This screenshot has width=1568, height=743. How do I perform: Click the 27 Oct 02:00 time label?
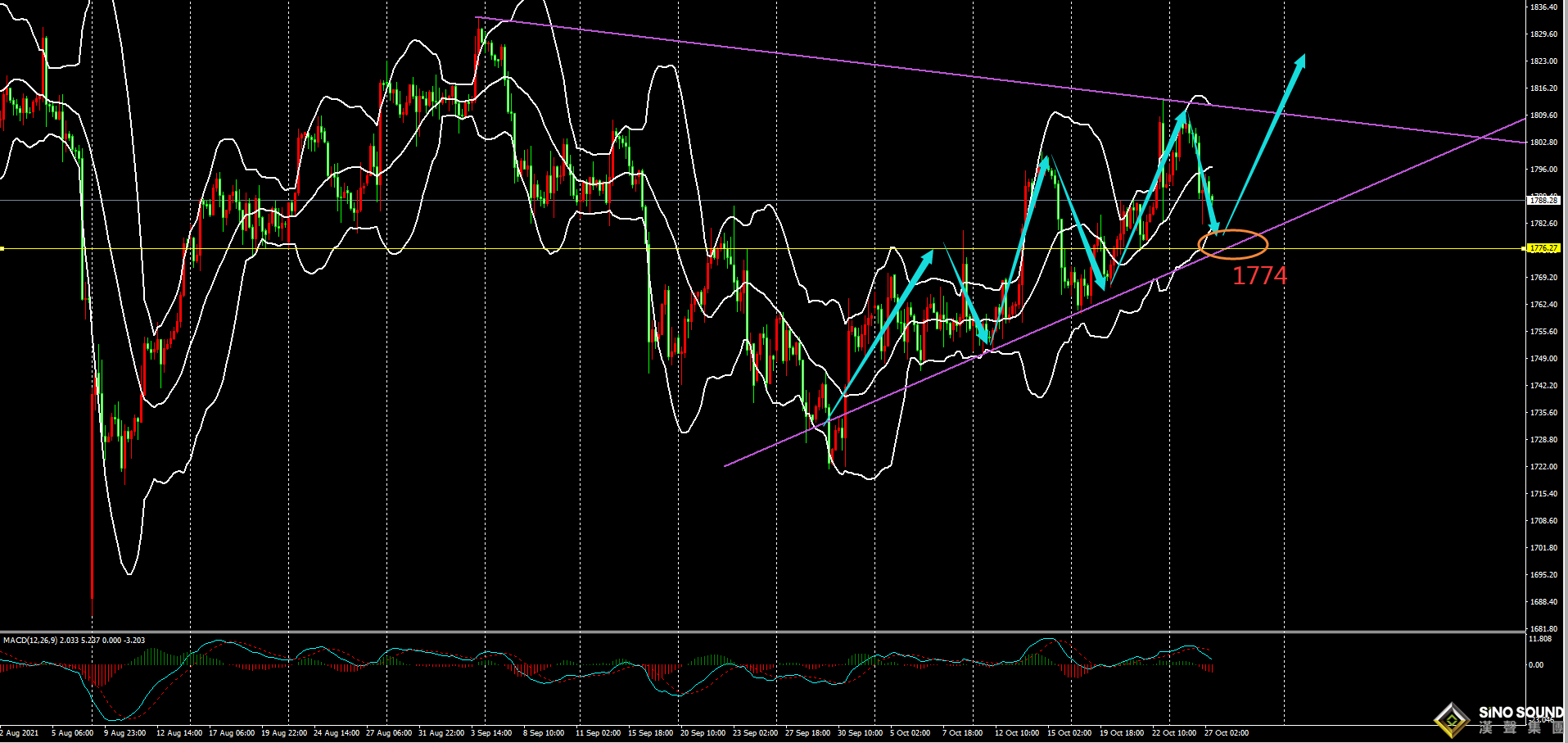click(1226, 733)
